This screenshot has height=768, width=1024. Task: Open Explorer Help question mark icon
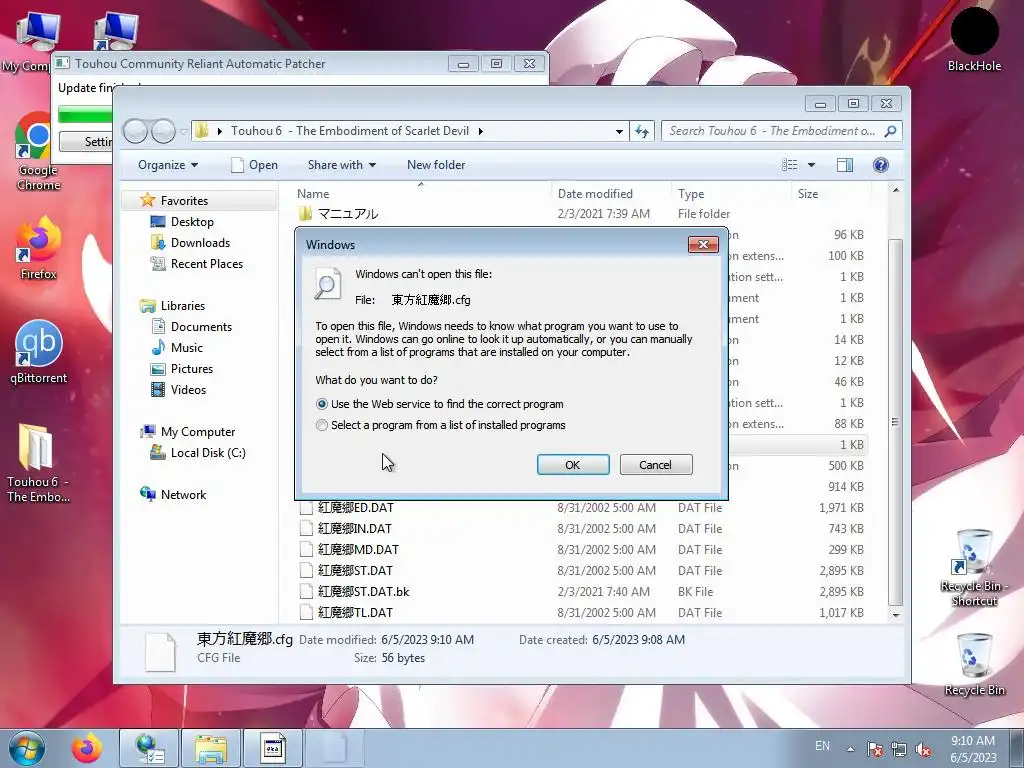coord(880,165)
